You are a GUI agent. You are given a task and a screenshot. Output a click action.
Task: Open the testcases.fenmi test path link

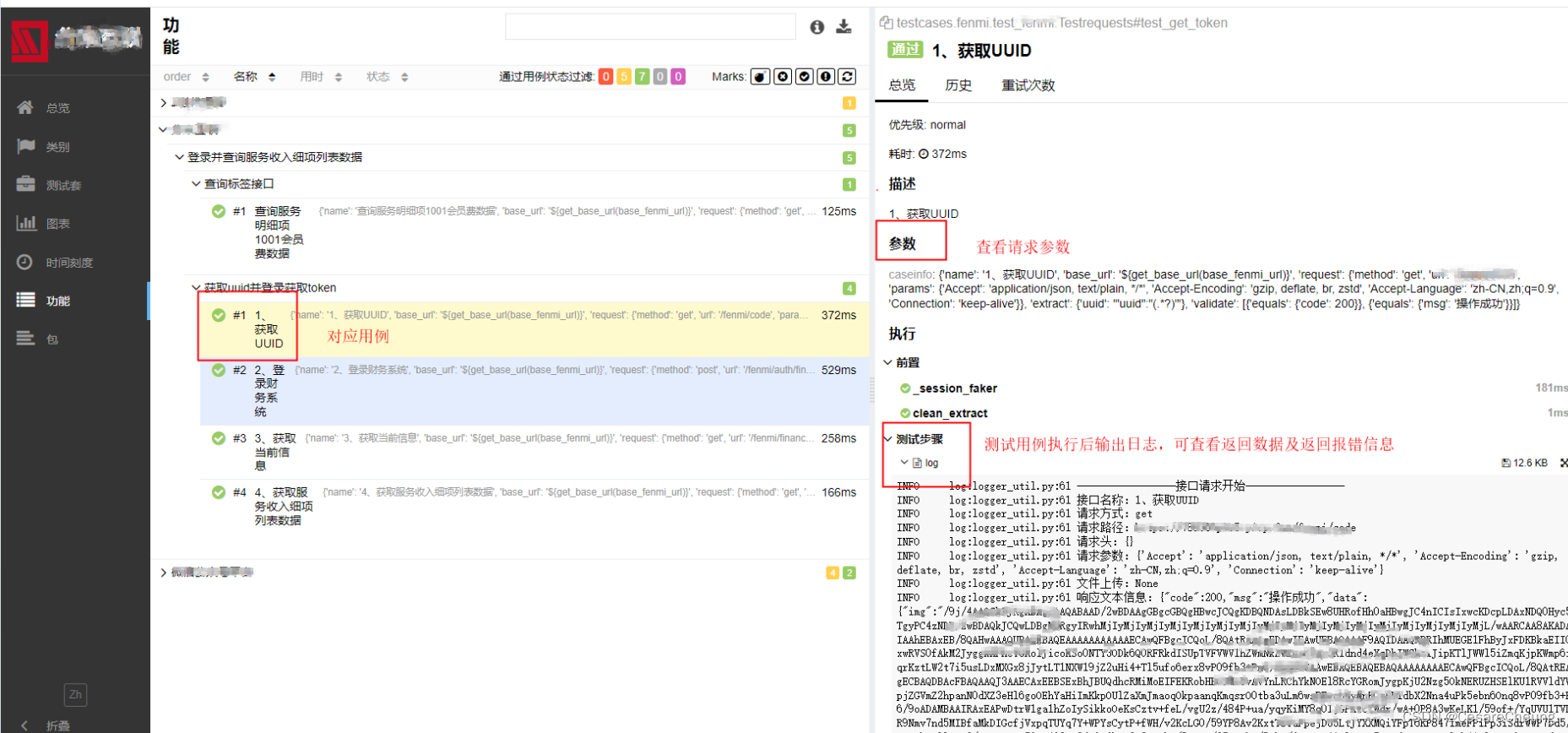point(1061,23)
